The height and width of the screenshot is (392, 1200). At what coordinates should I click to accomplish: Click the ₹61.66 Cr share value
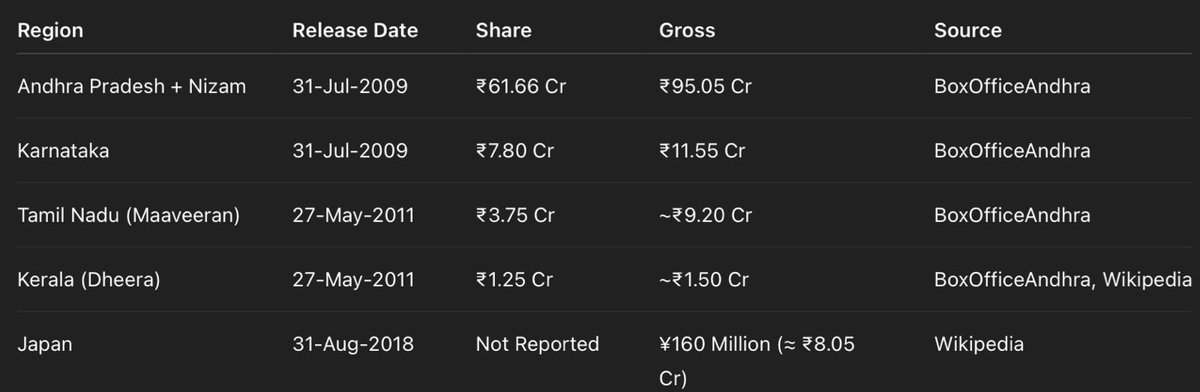[x=521, y=87]
